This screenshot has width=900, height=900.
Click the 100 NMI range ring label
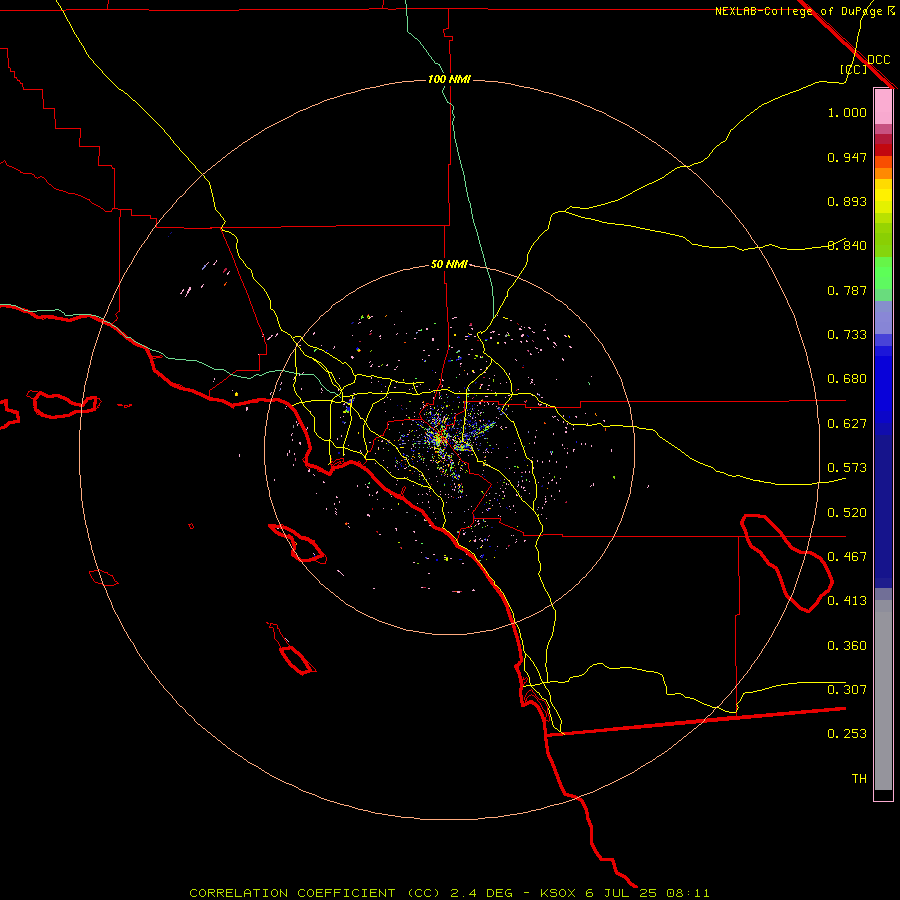449,79
